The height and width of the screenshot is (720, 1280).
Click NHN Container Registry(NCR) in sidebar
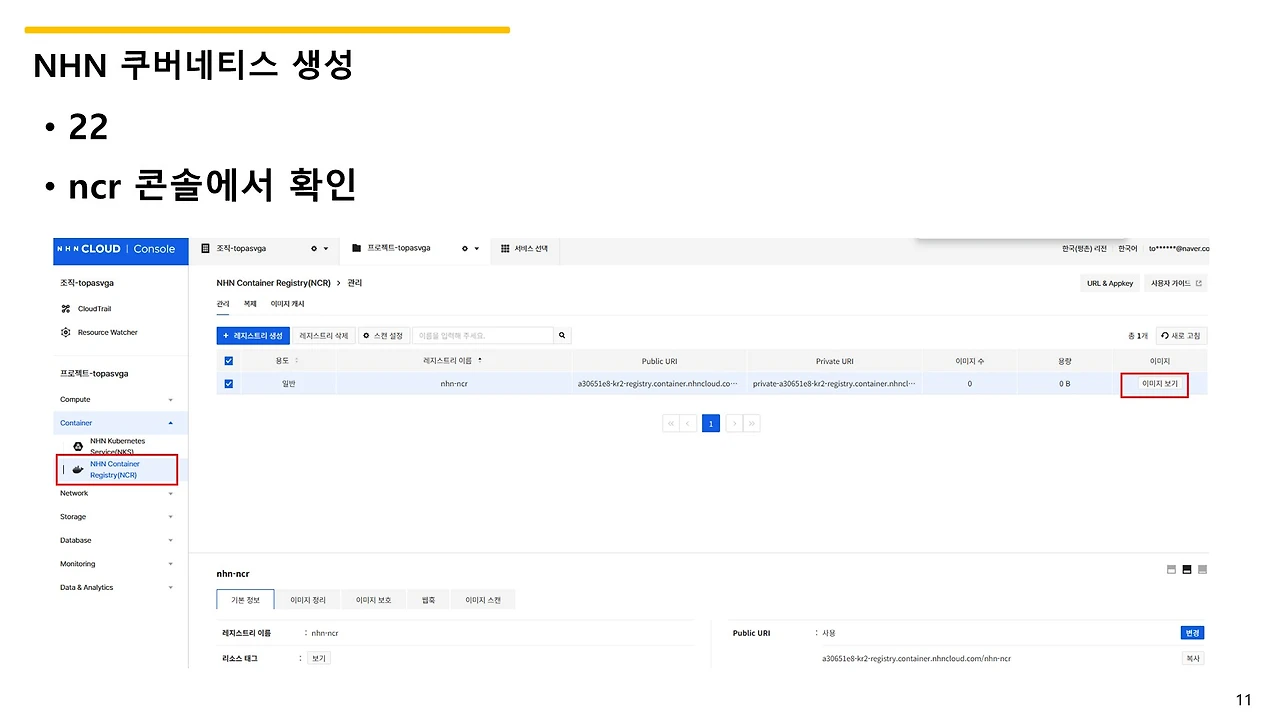pos(116,468)
